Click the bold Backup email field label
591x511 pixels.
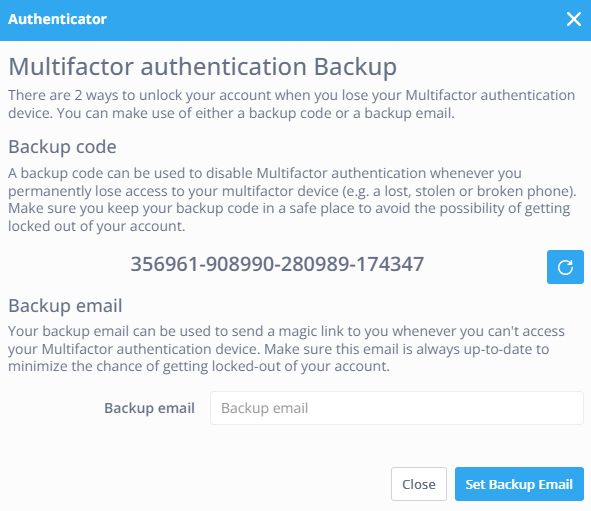(x=149, y=408)
